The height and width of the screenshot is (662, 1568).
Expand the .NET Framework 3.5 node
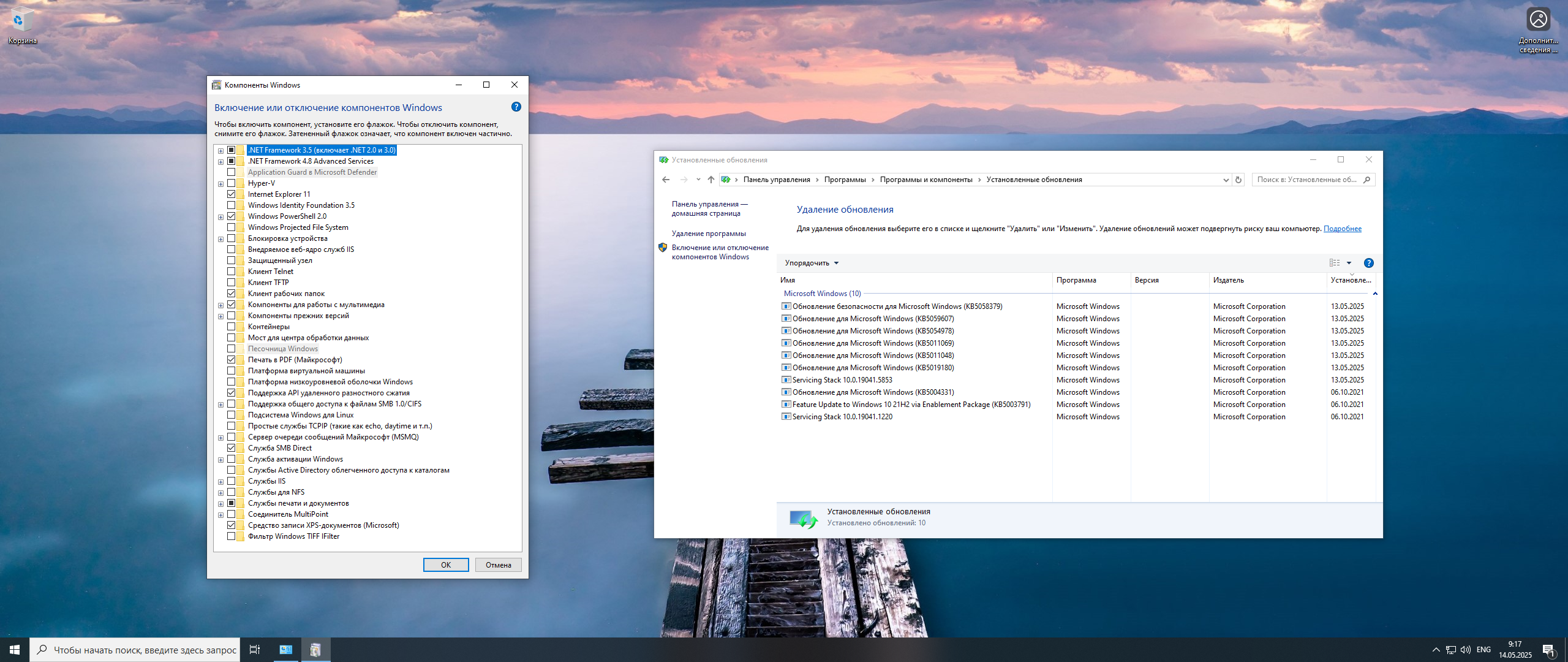[221, 151]
